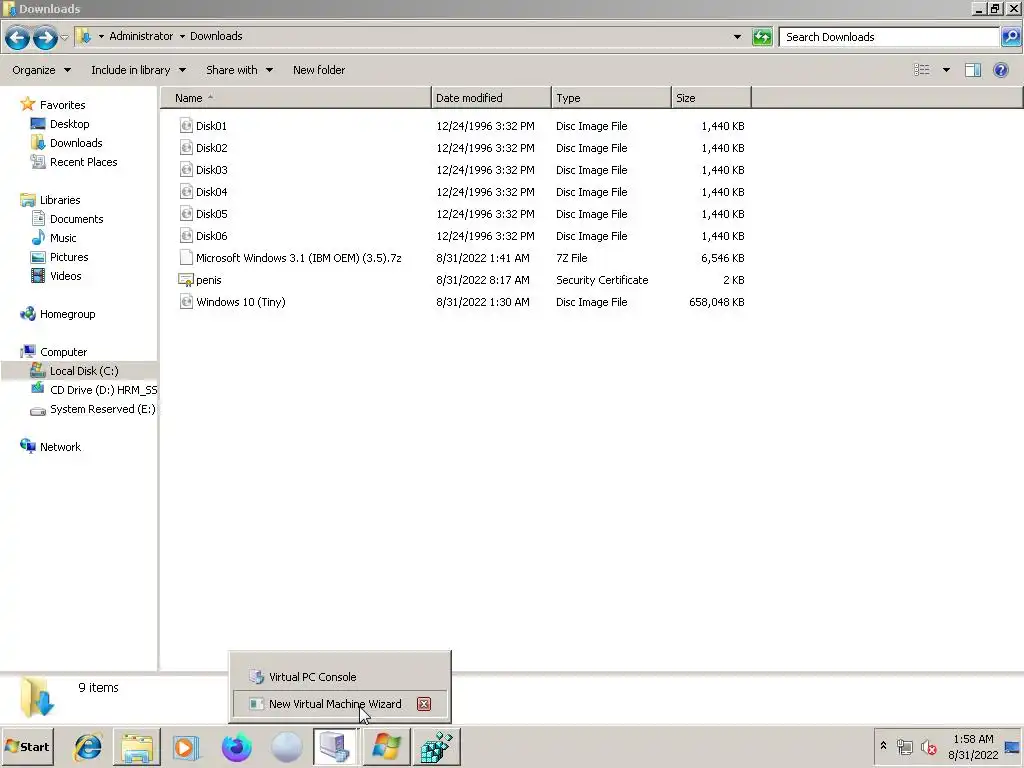Open the registry cubes taskbar icon

pos(436,747)
